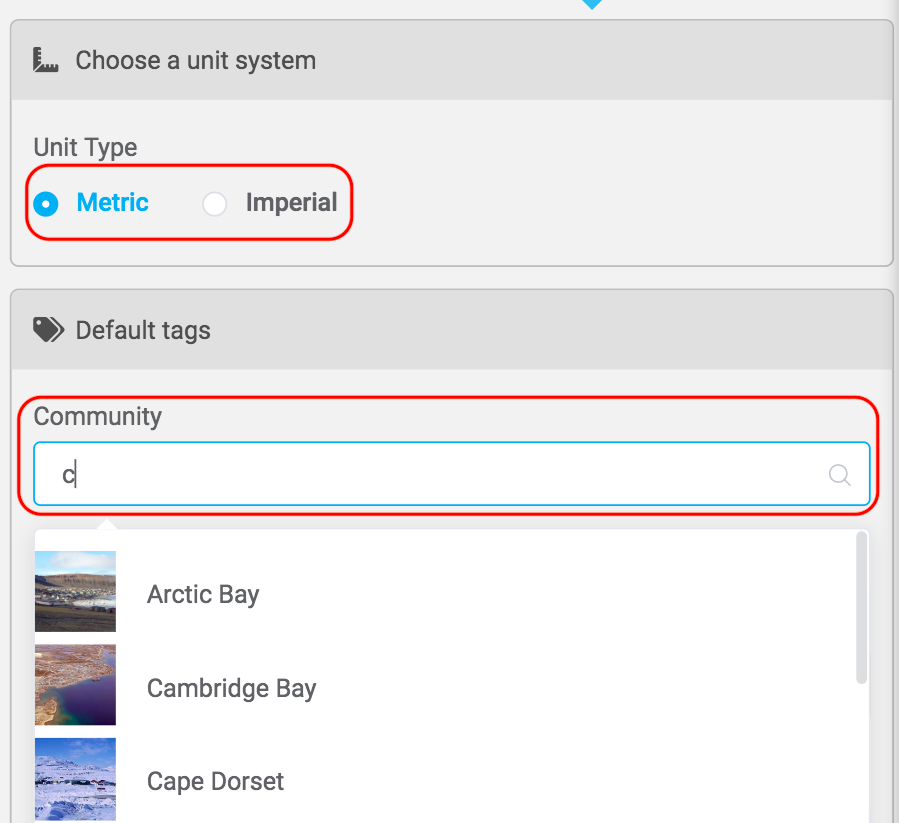This screenshot has width=899, height=823.
Task: Click the Cape Dorset thumbnail image
Action: (75, 779)
